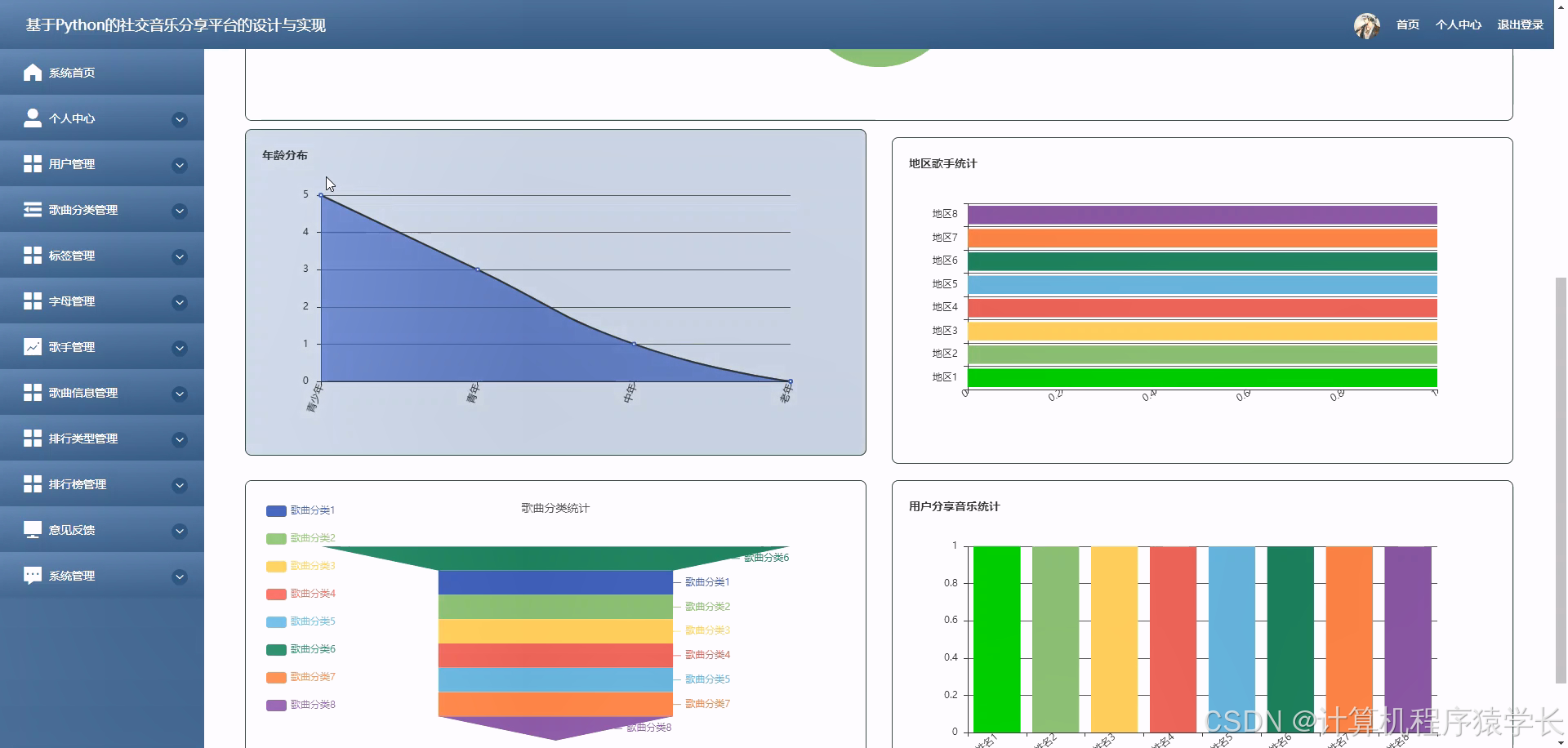
Task: Click the yellow 地区3 bar
Action: 1202,332
